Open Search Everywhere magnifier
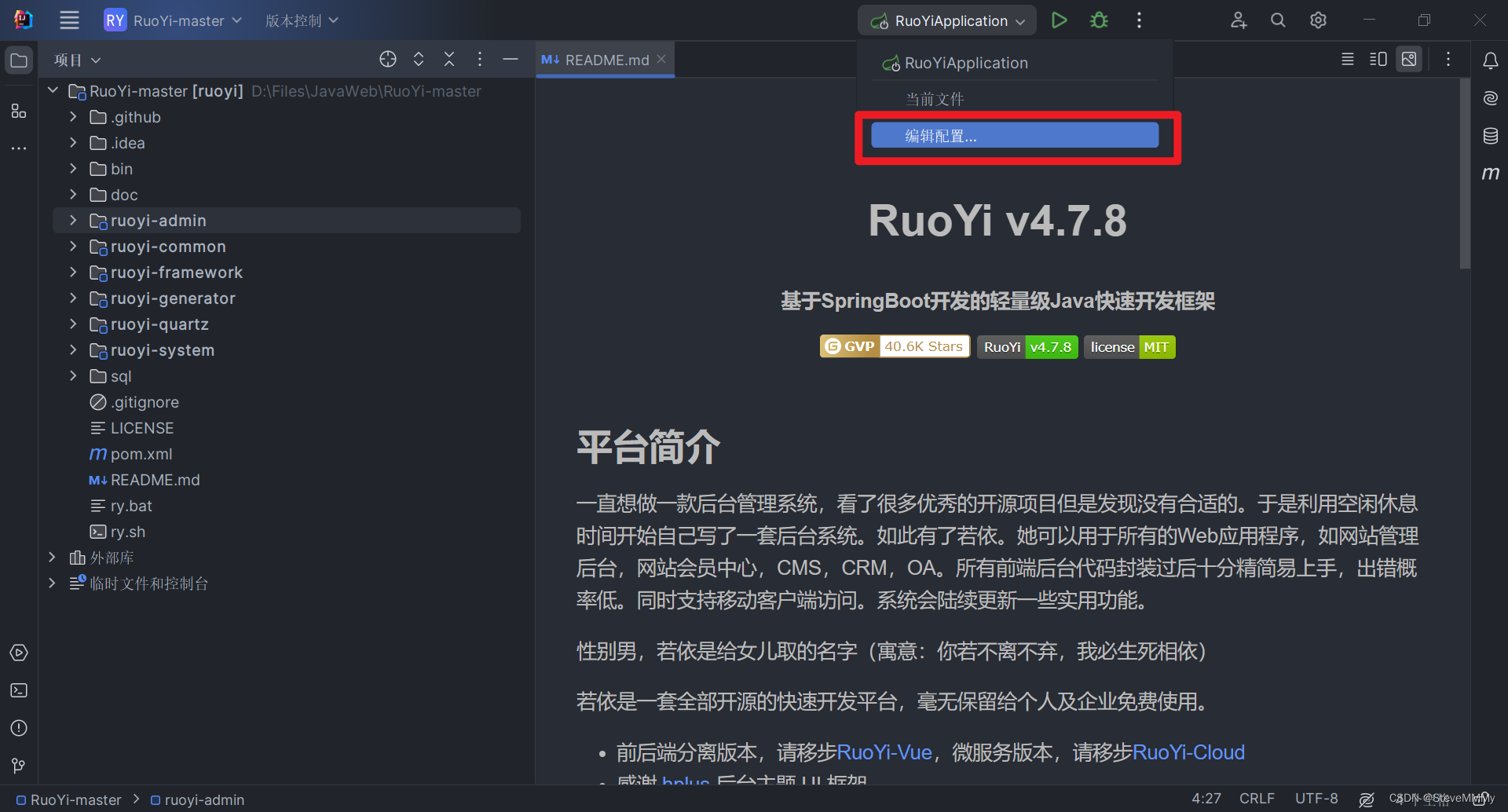The image size is (1508, 812). (x=1278, y=20)
